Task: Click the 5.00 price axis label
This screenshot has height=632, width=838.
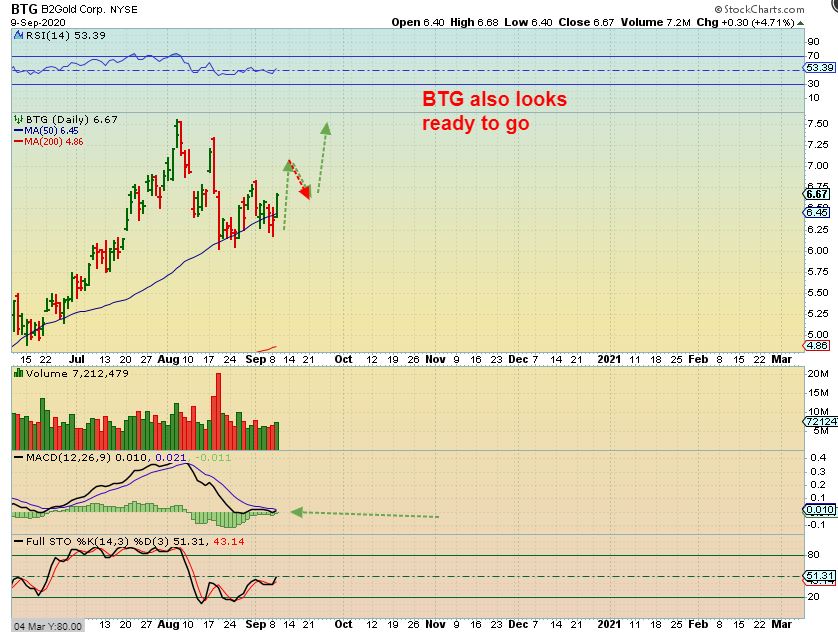Action: [818, 334]
